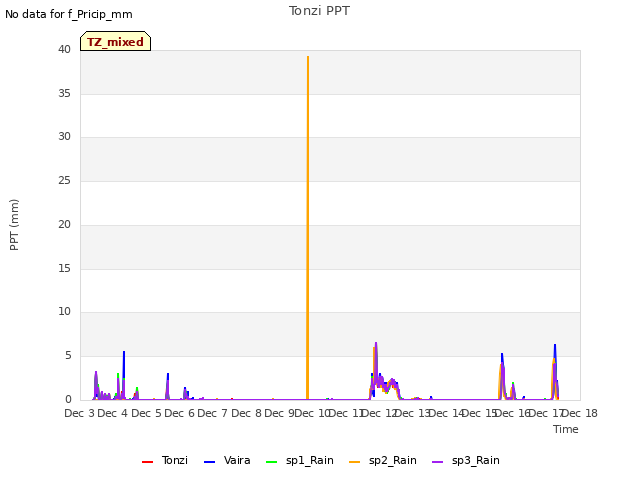The height and width of the screenshot is (480, 640).
Task: Click the red Tonzi legend swatch
Action: coord(147,462)
